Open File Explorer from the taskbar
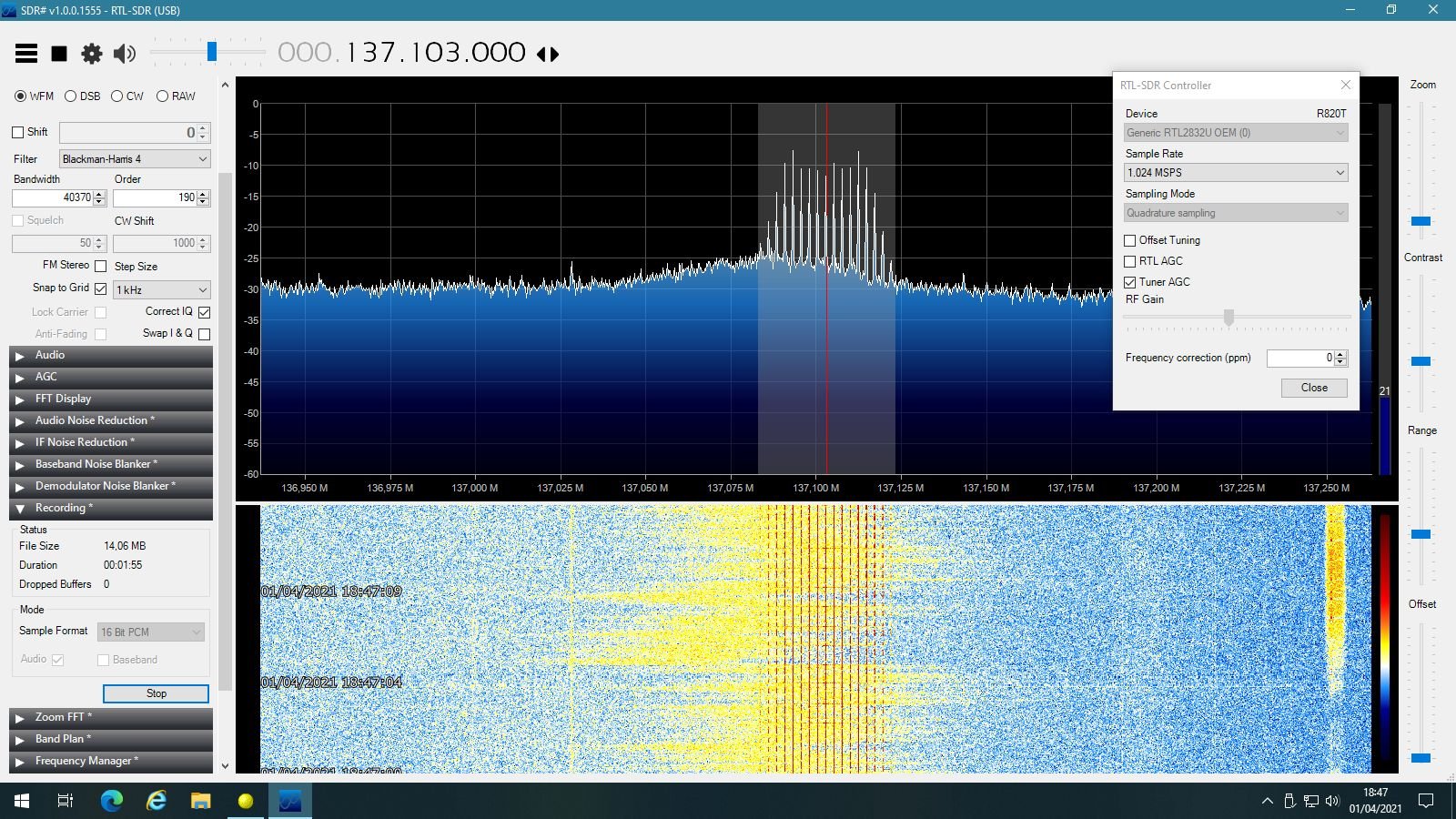This screenshot has height=819, width=1456. [x=201, y=801]
